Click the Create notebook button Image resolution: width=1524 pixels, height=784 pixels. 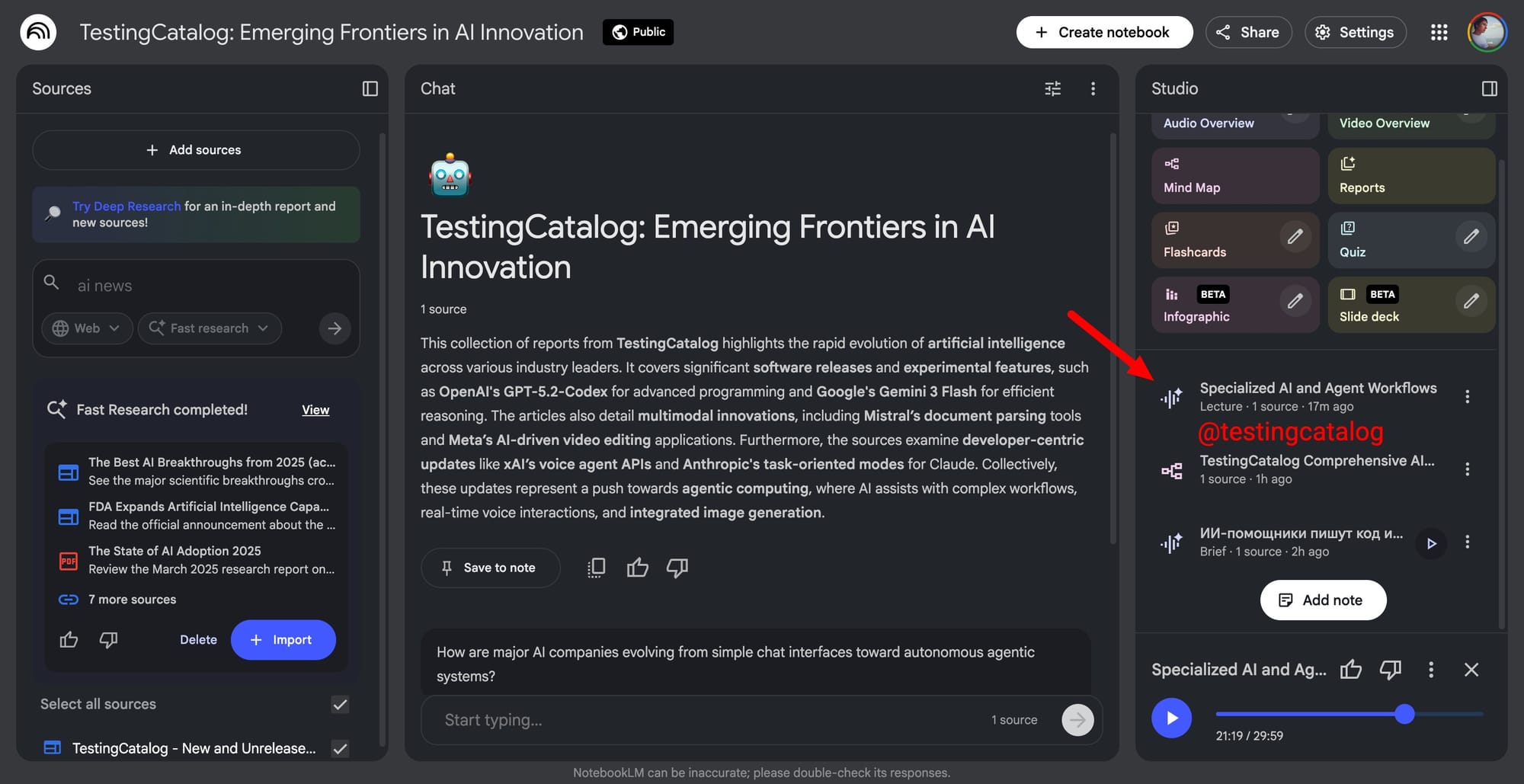pyautogui.click(x=1103, y=32)
